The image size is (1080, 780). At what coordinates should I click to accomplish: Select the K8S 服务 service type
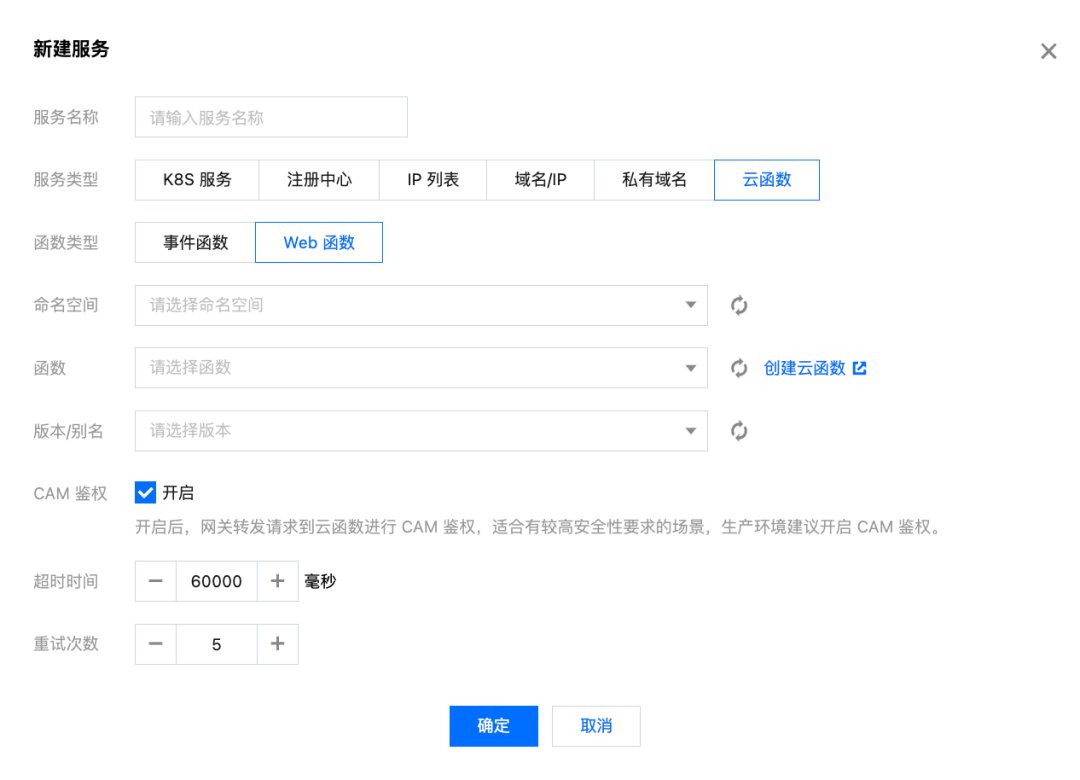tap(197, 180)
